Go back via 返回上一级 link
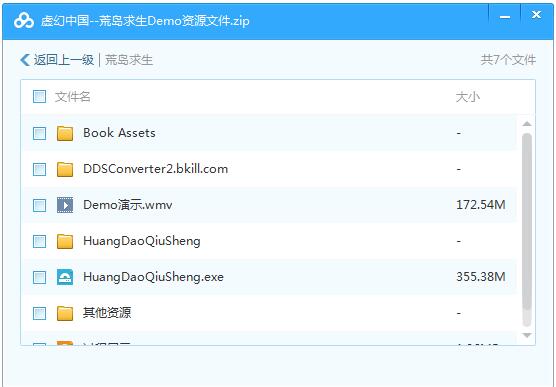556x387 pixels. coord(64,60)
